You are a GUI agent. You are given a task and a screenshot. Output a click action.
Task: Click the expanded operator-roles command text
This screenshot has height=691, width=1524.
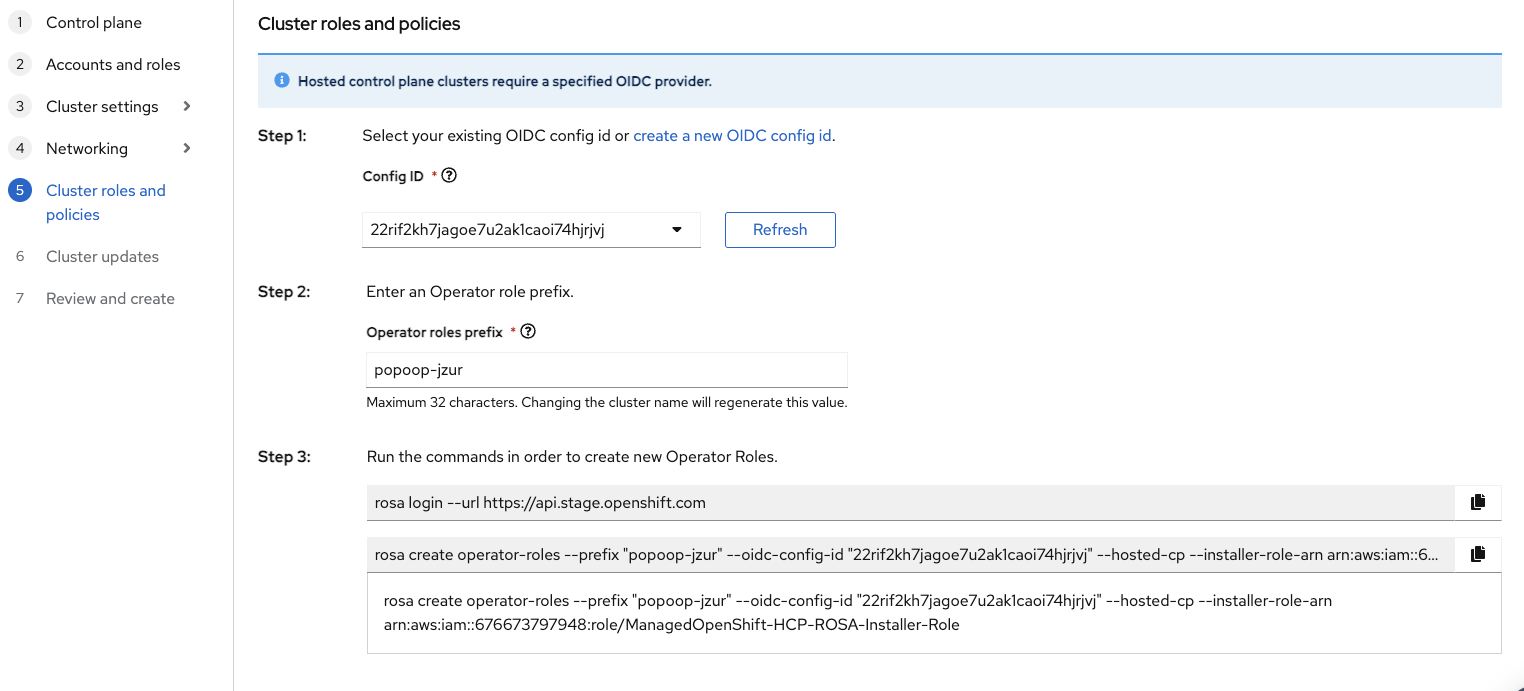coord(858,613)
